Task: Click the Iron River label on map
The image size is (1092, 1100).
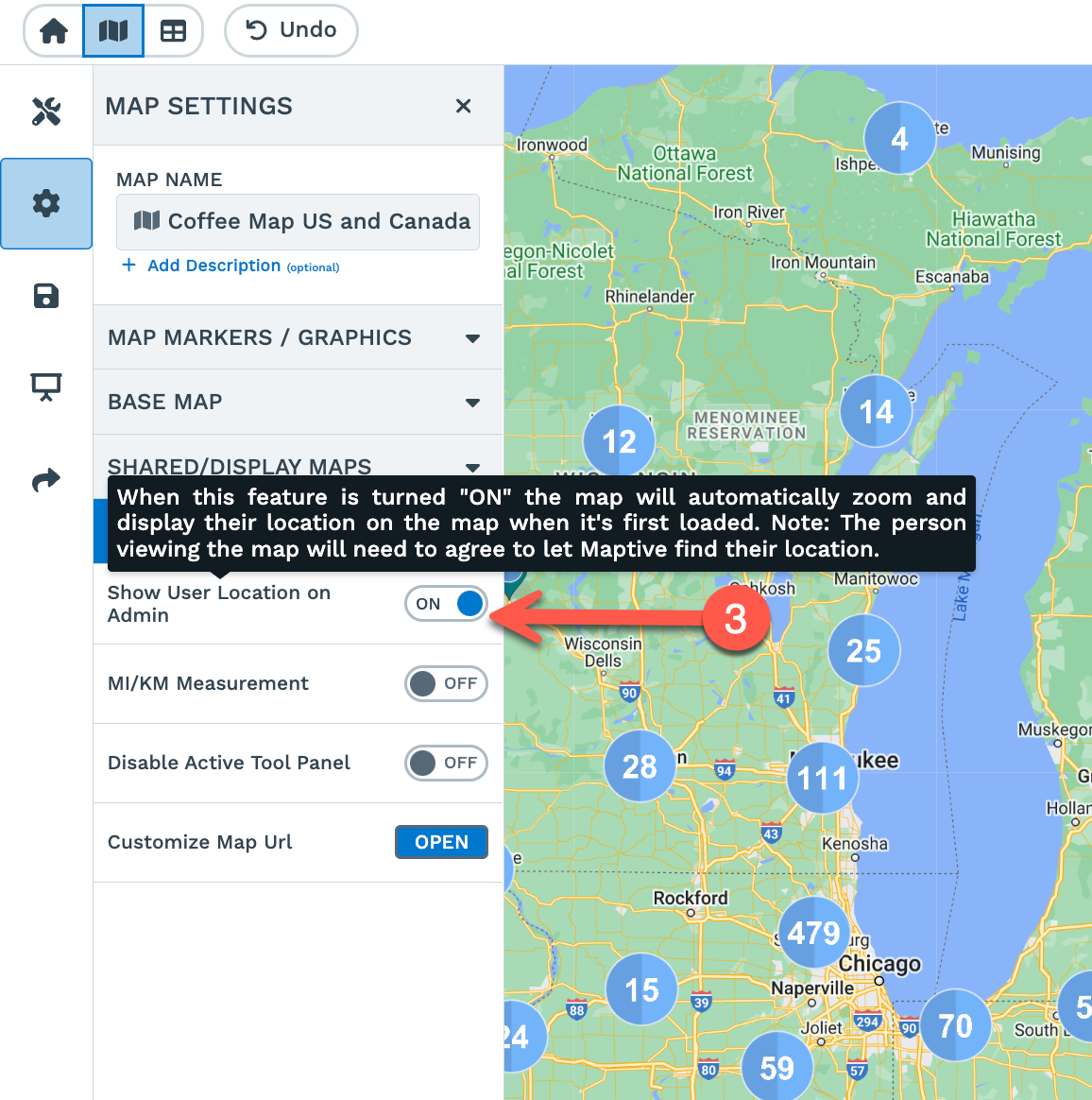Action: tap(748, 212)
